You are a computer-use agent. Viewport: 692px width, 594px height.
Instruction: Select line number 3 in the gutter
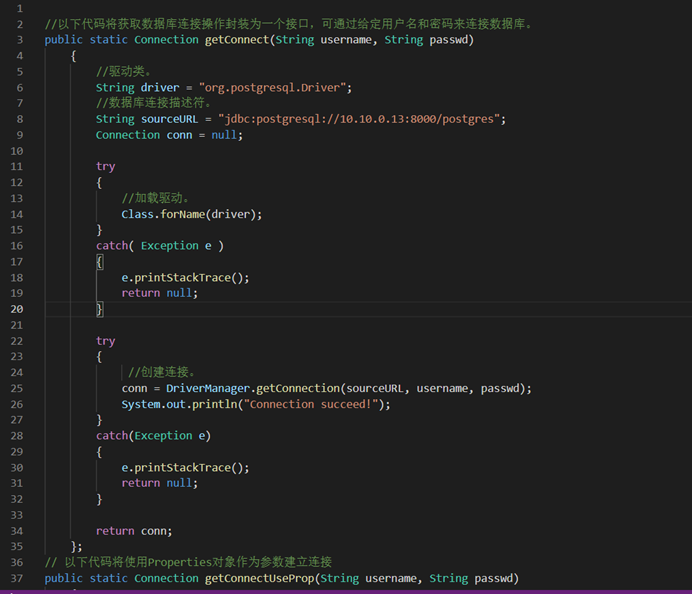[x=20, y=40]
